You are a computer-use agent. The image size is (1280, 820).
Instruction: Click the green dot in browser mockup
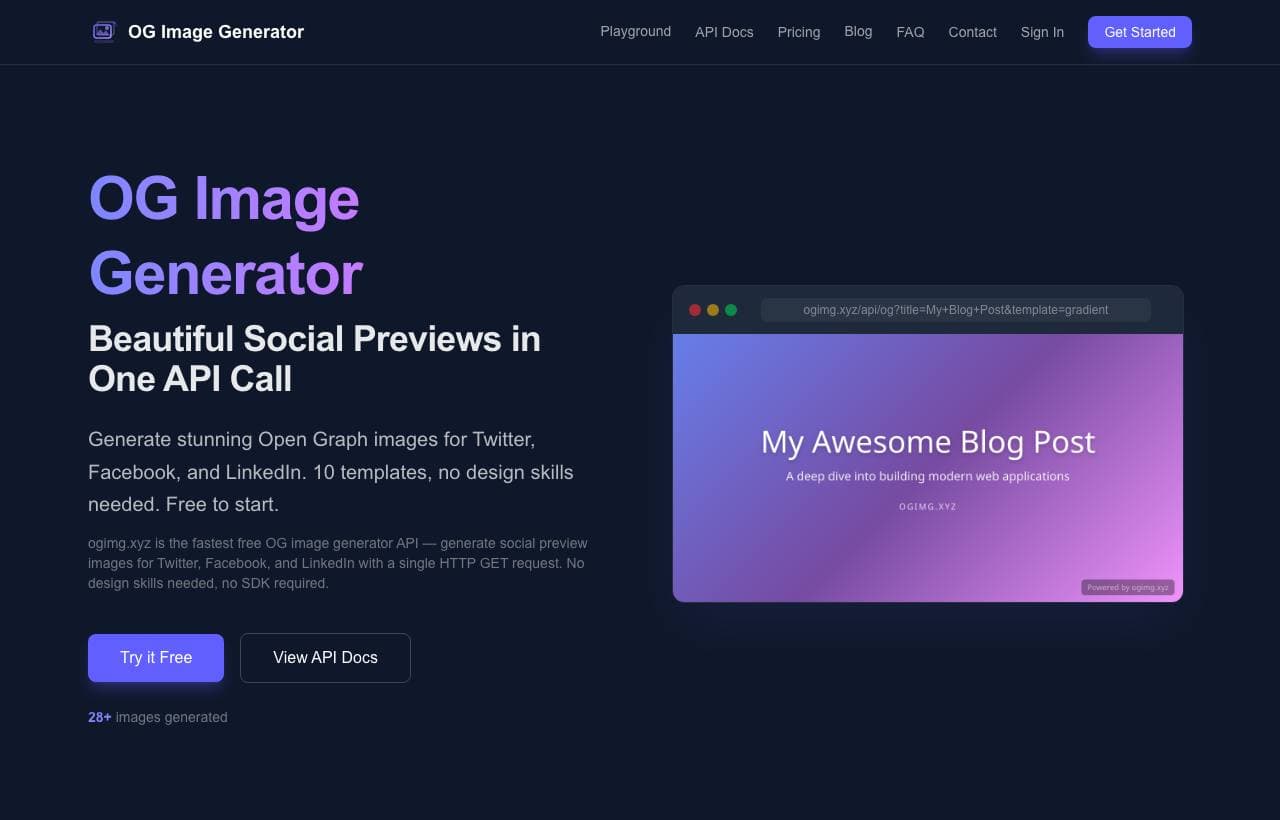coord(731,310)
